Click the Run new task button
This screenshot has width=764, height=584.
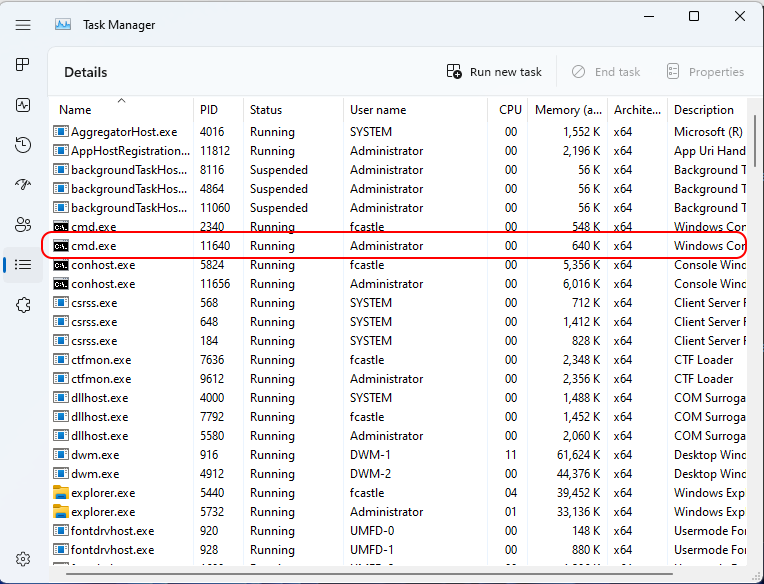click(494, 72)
